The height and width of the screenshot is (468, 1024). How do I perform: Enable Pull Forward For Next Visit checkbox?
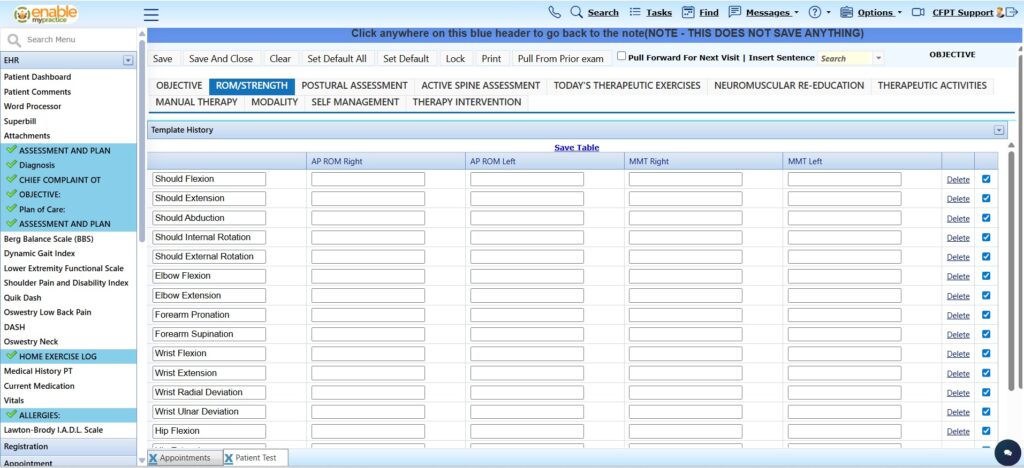coord(622,57)
